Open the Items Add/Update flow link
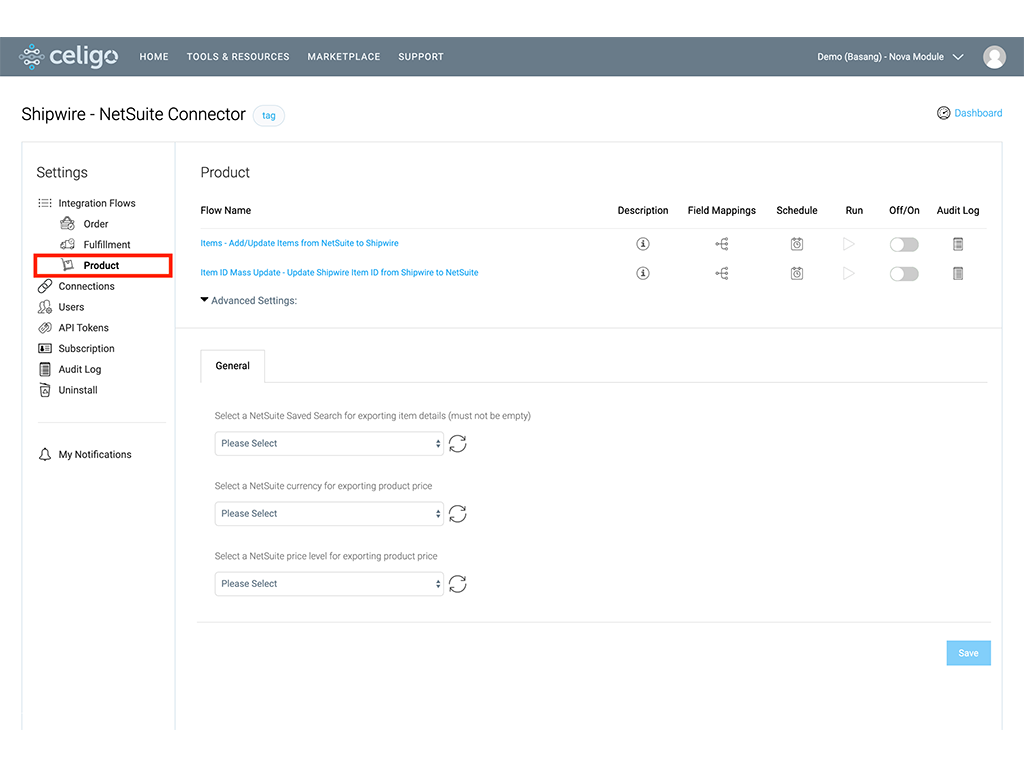This screenshot has height=768, width=1024. pos(299,243)
